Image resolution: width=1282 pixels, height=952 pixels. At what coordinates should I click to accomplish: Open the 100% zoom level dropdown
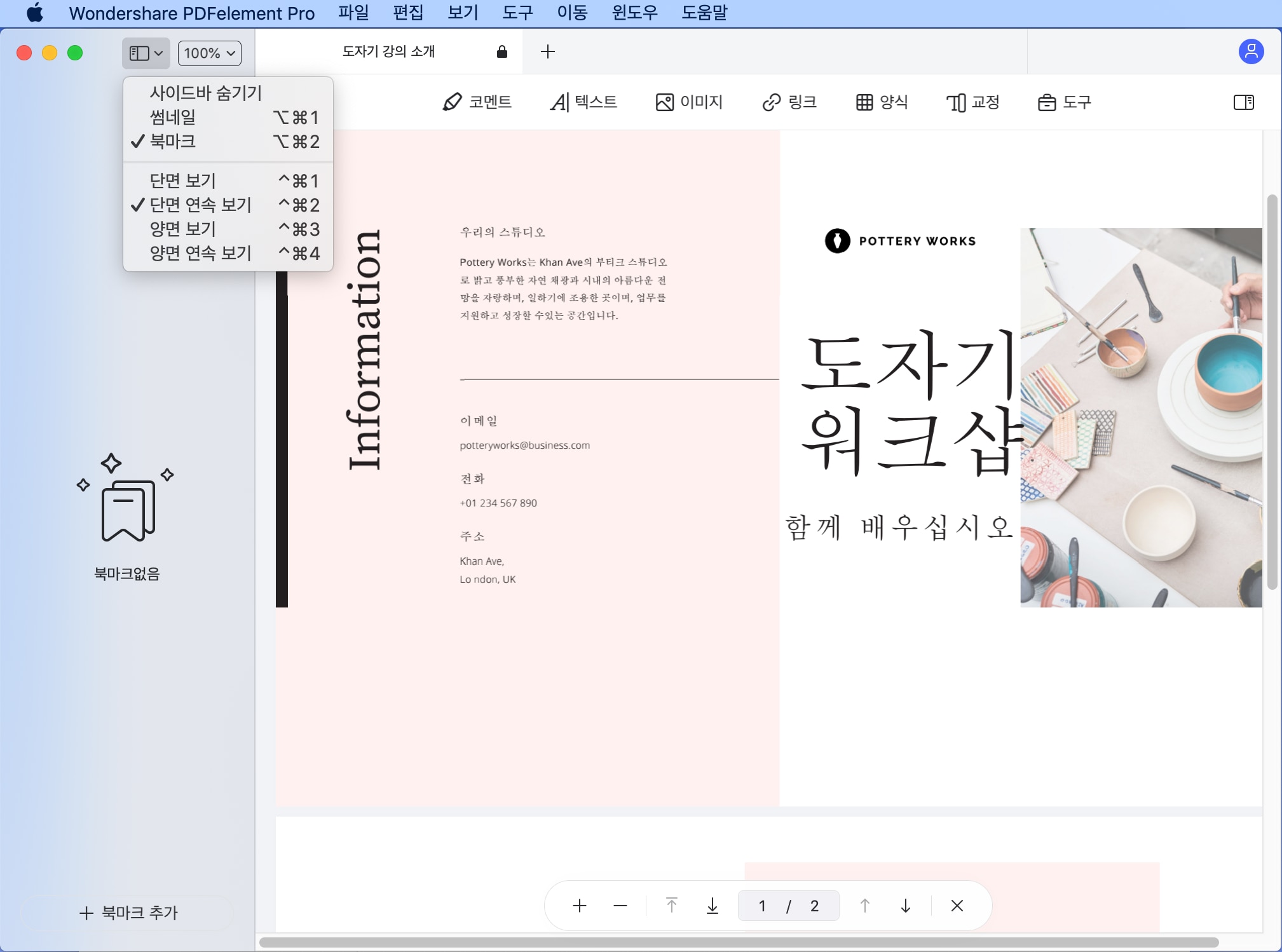pyautogui.click(x=210, y=53)
